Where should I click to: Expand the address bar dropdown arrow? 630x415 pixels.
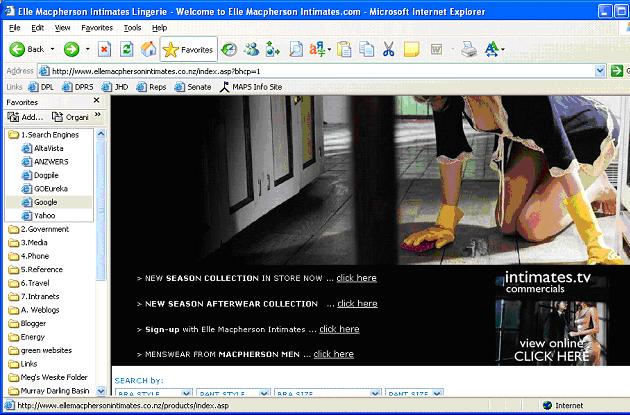(601, 71)
